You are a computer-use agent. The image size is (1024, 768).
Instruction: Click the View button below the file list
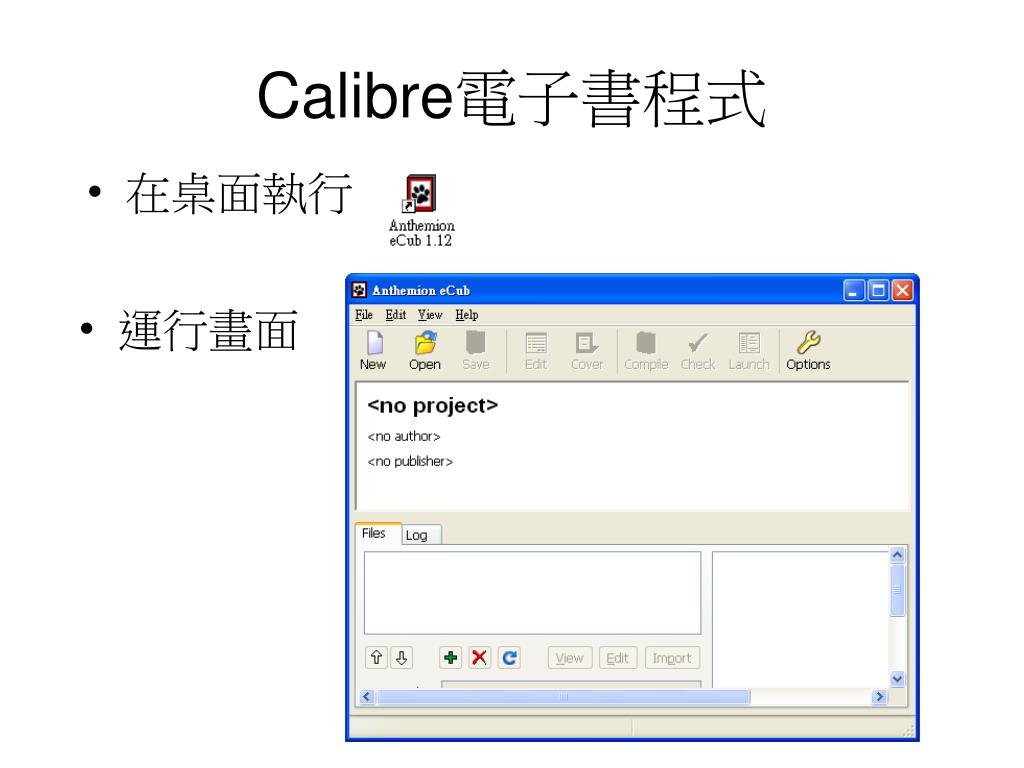(569, 658)
